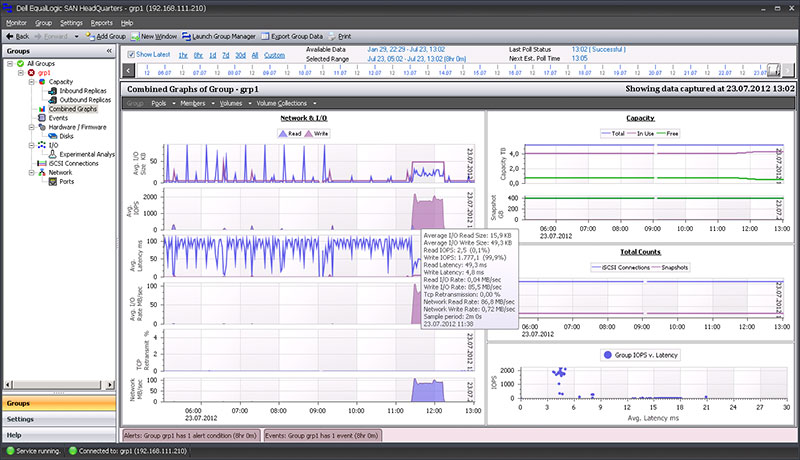The image size is (800, 460).
Task: Select the All time range link
Action: click(255, 55)
